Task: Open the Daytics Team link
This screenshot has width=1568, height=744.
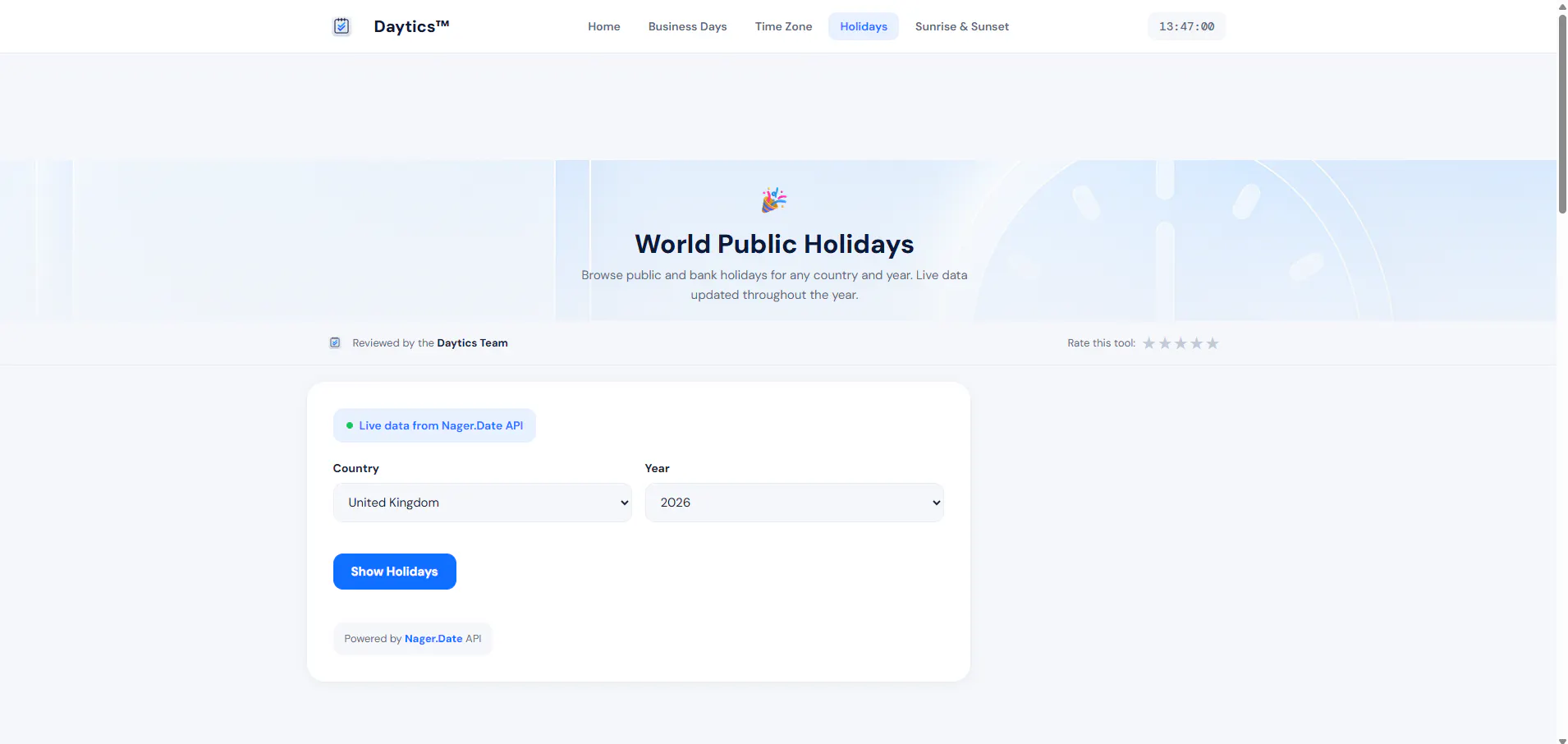Action: point(472,343)
